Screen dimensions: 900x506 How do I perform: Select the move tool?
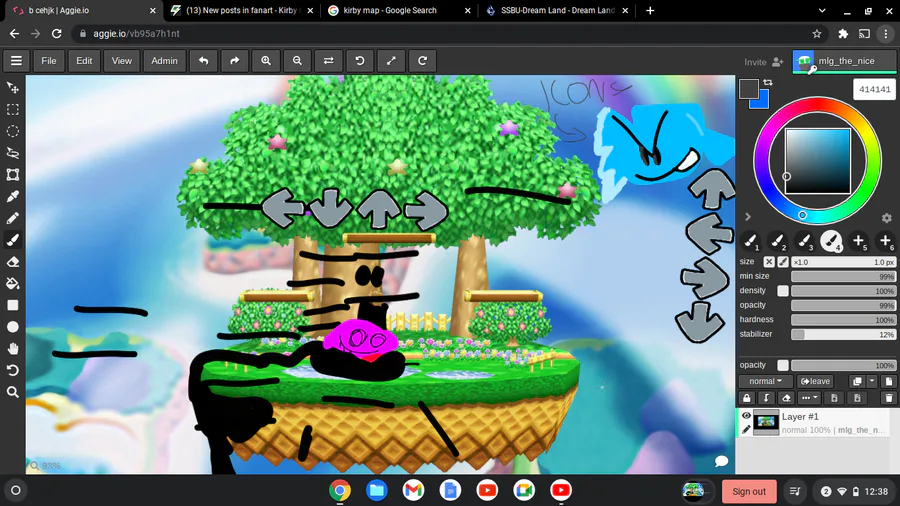[x=13, y=88]
